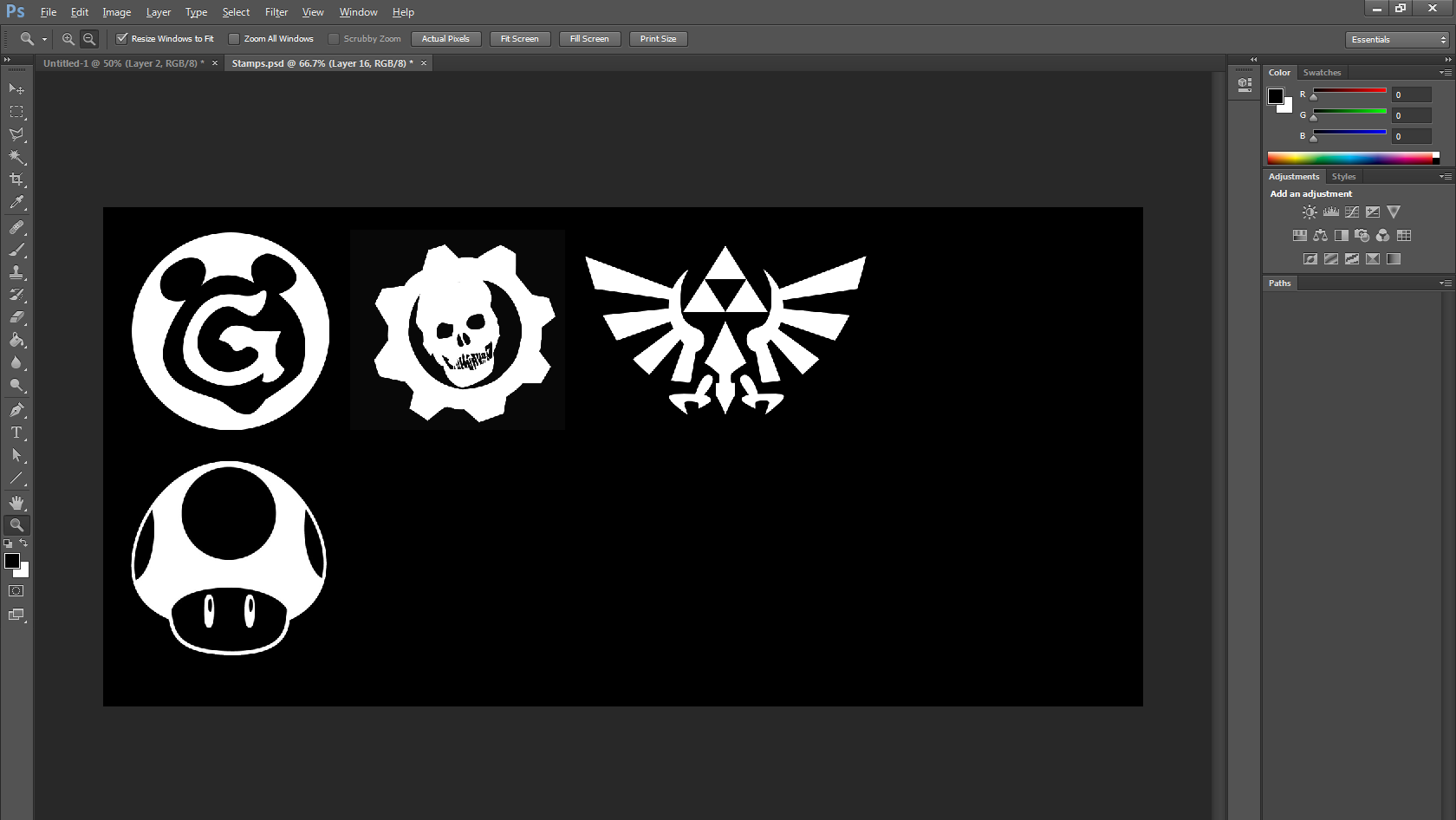
Task: Select the Horizontal Type tool
Action: [x=16, y=433]
